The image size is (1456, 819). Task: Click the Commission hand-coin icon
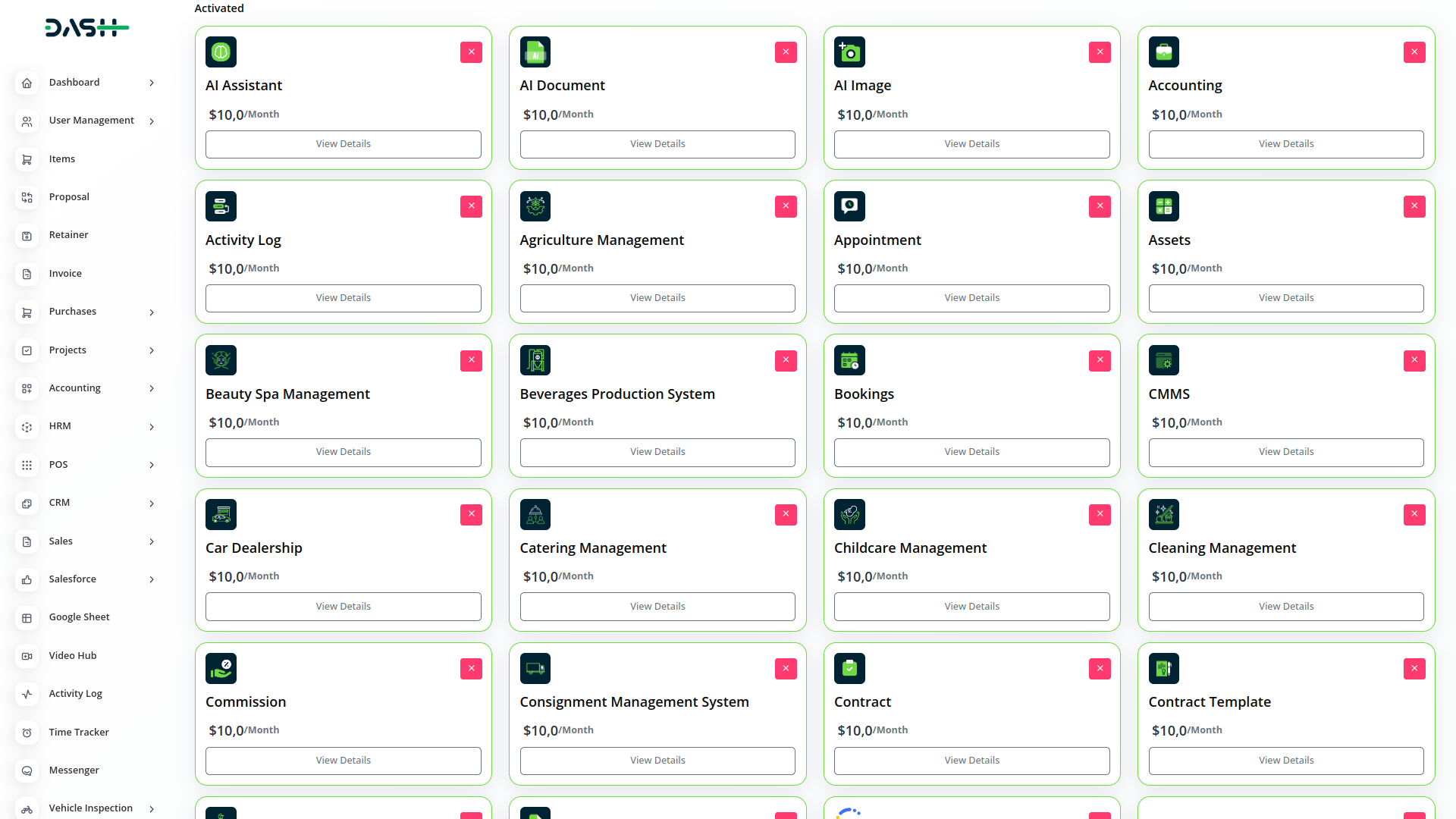[x=221, y=668]
